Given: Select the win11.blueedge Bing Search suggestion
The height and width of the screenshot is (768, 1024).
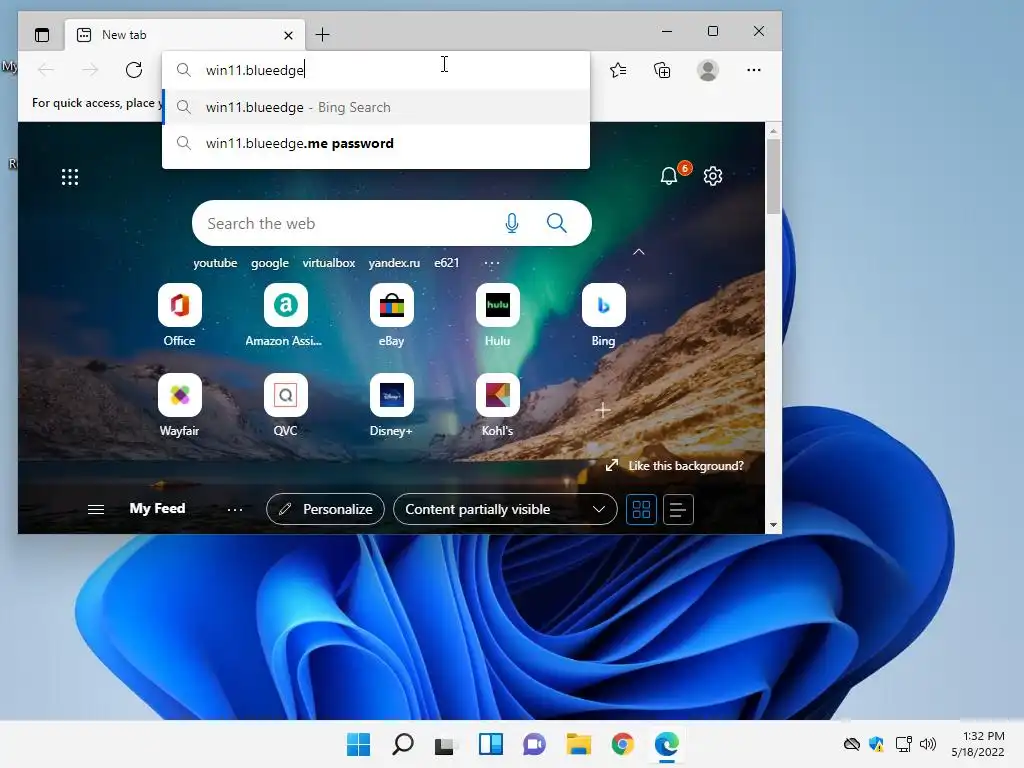Looking at the screenshot, I should [x=376, y=107].
